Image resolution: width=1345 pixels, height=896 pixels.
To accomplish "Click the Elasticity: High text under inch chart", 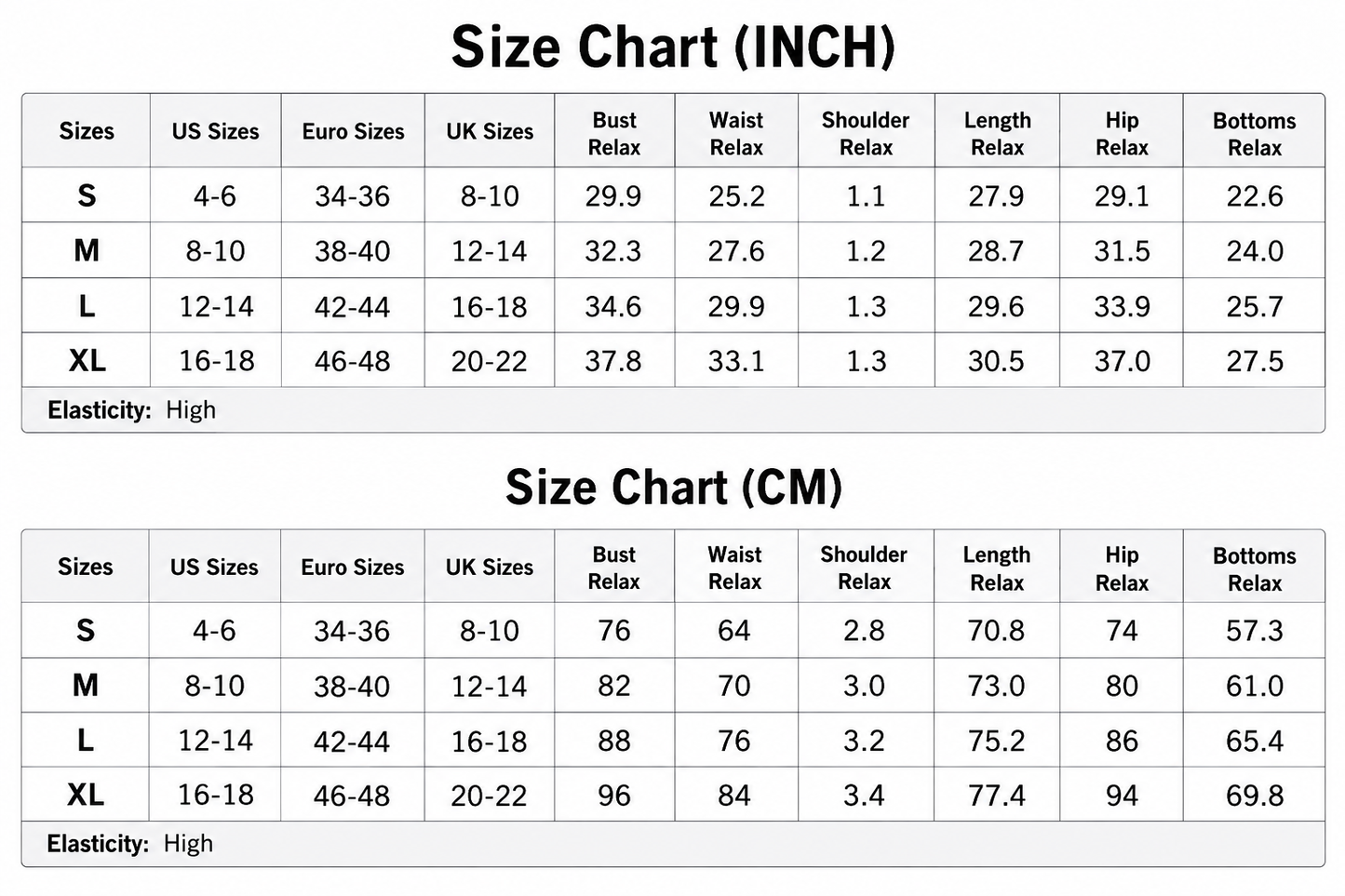I will [x=131, y=410].
